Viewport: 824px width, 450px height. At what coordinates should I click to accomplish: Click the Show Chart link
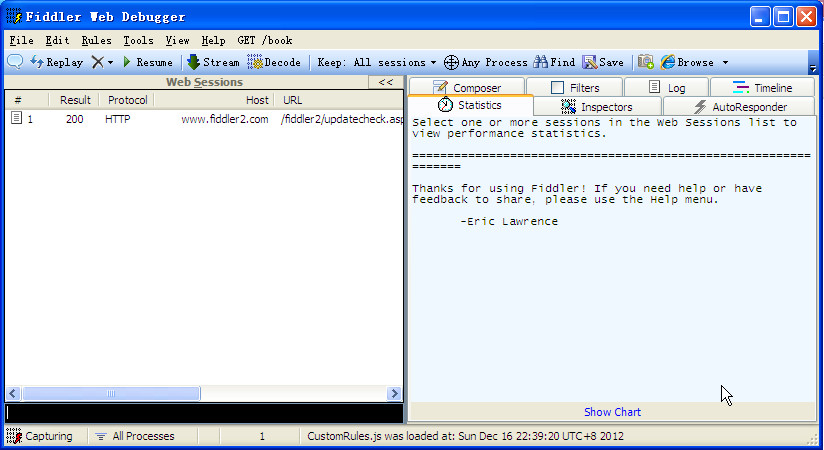pos(612,412)
